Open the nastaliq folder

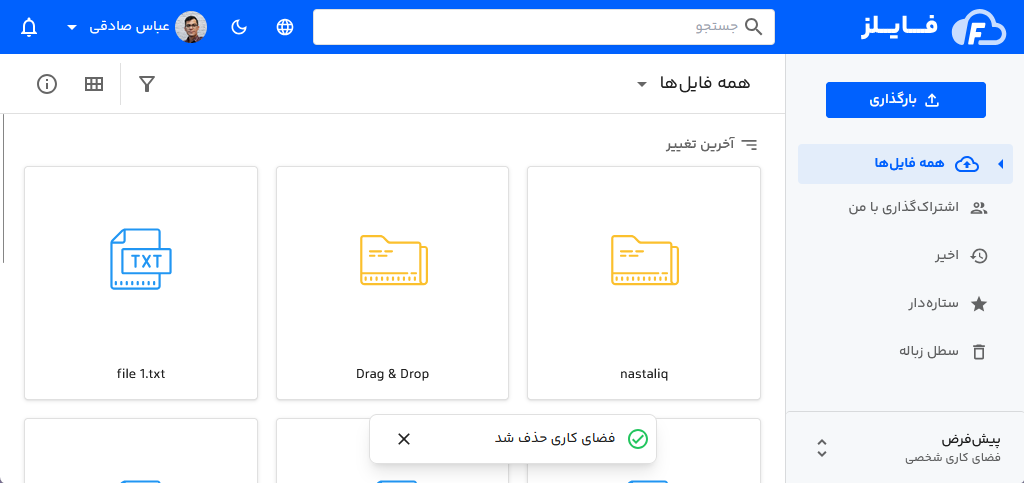(644, 283)
